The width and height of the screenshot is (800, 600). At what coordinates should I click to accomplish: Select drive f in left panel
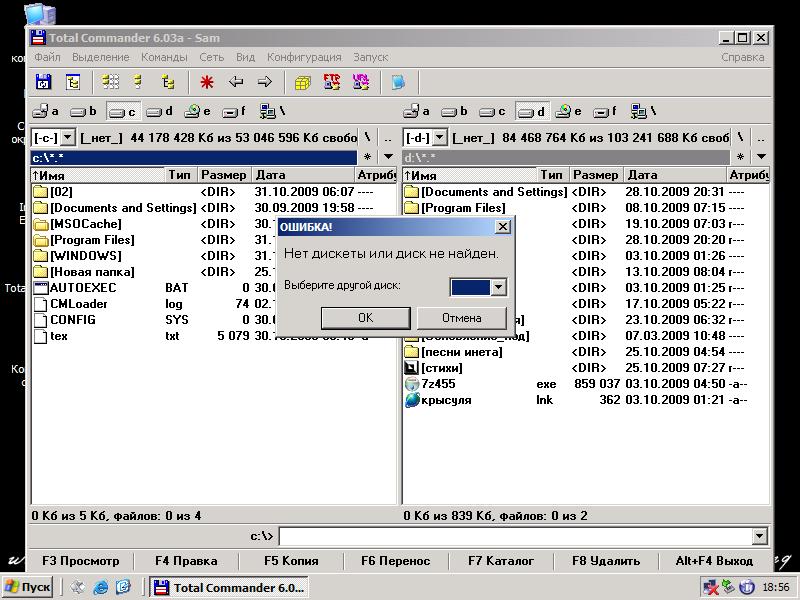[x=235, y=111]
